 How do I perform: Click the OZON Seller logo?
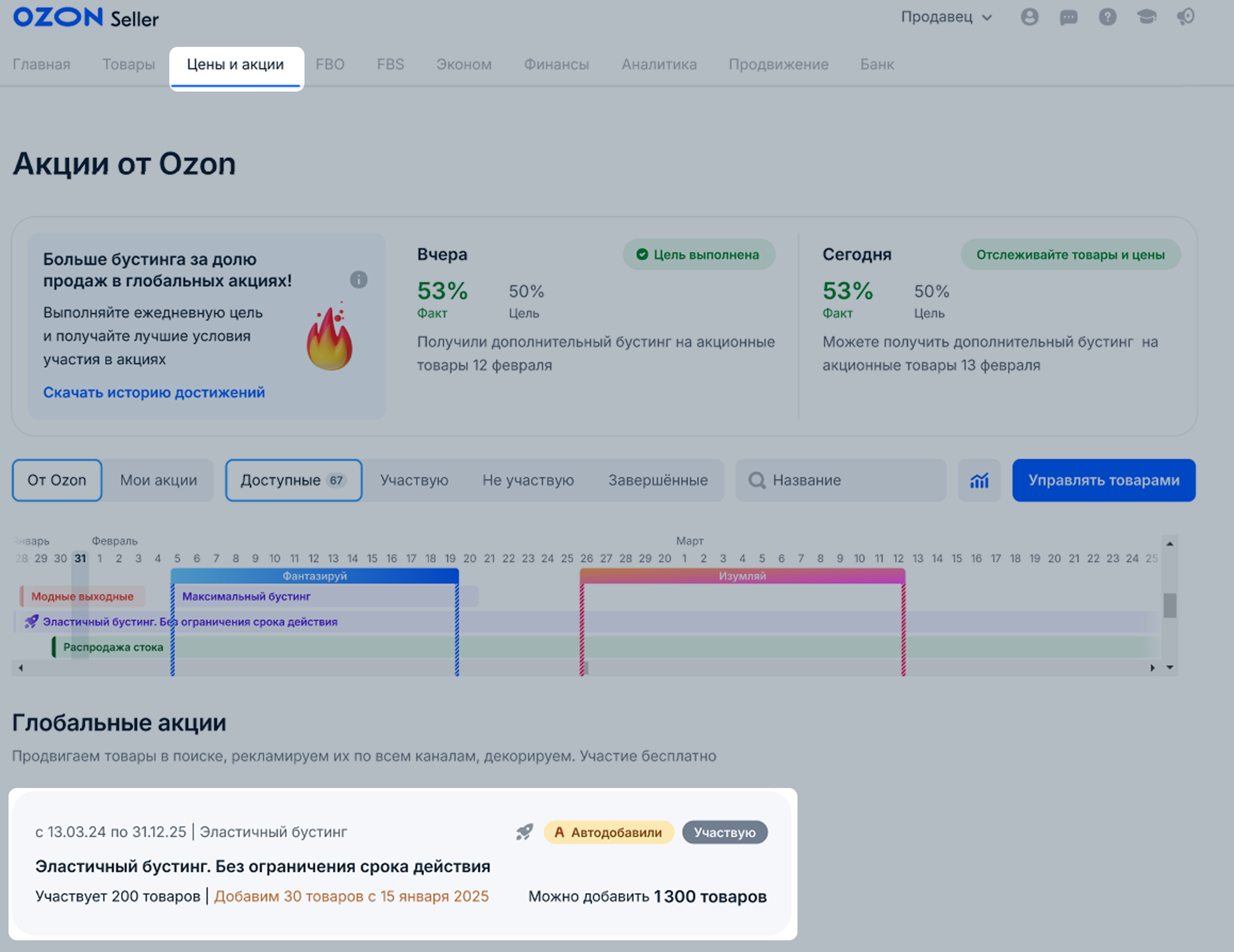pyautogui.click(x=86, y=18)
